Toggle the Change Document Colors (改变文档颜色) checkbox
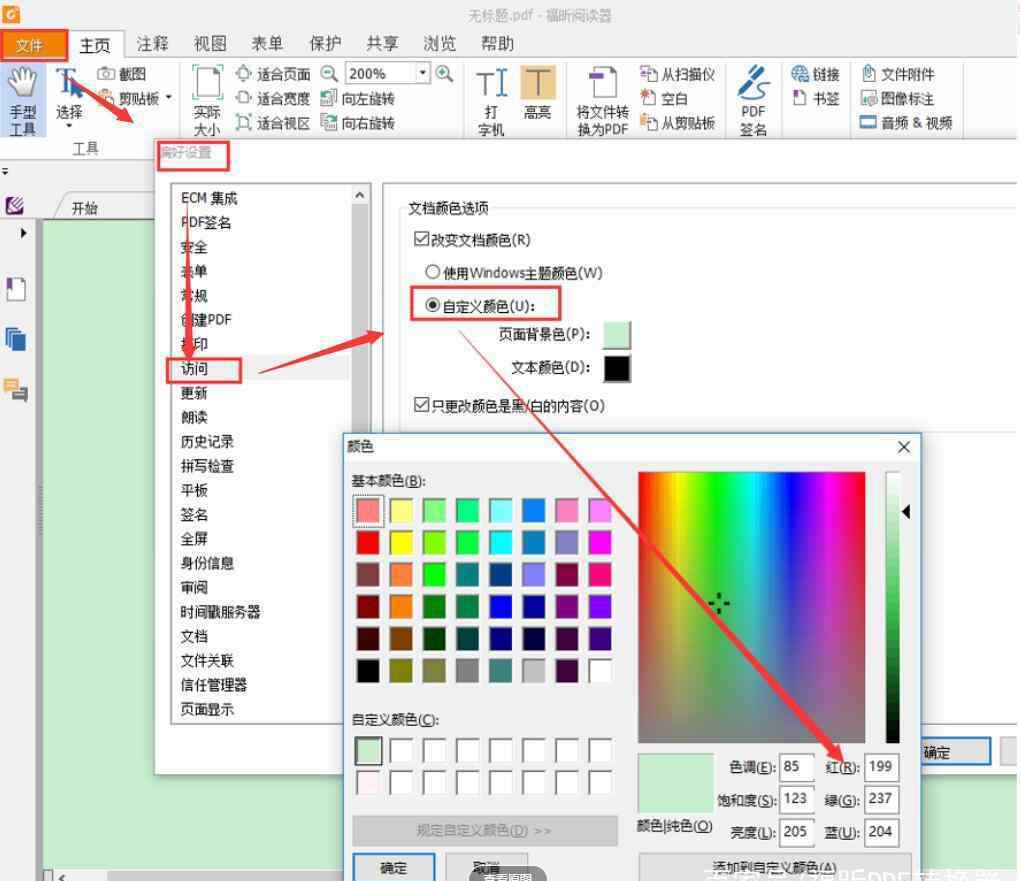1020x881 pixels. pos(422,239)
